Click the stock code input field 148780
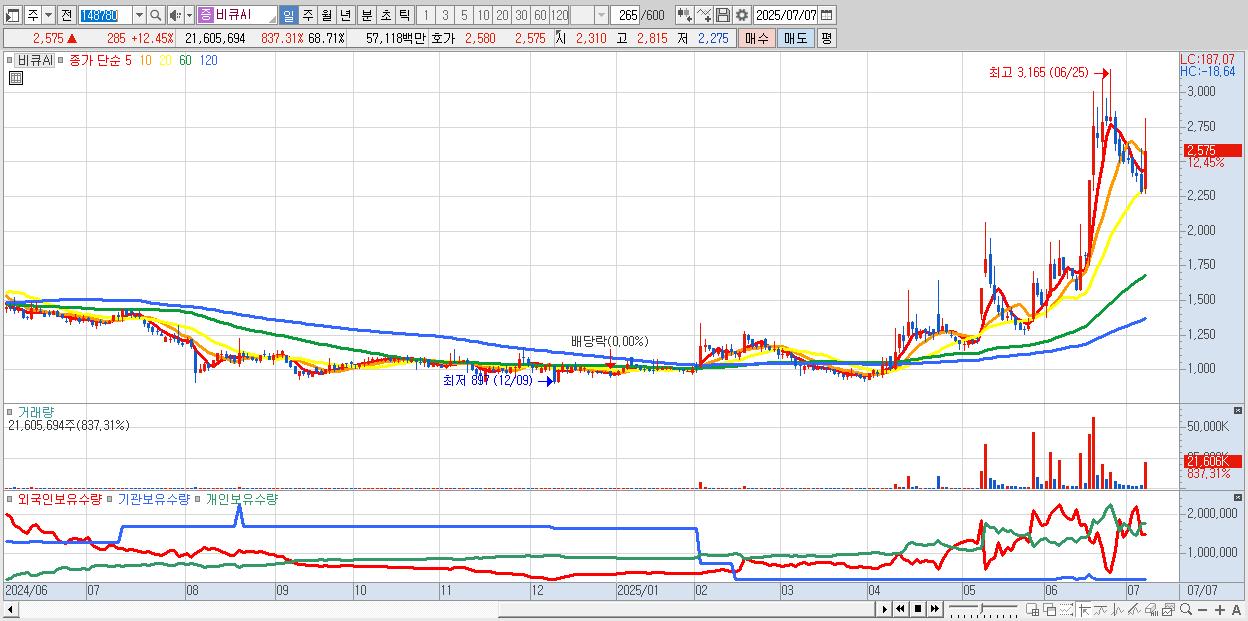Screen dimensions: 1248x621 (105, 15)
